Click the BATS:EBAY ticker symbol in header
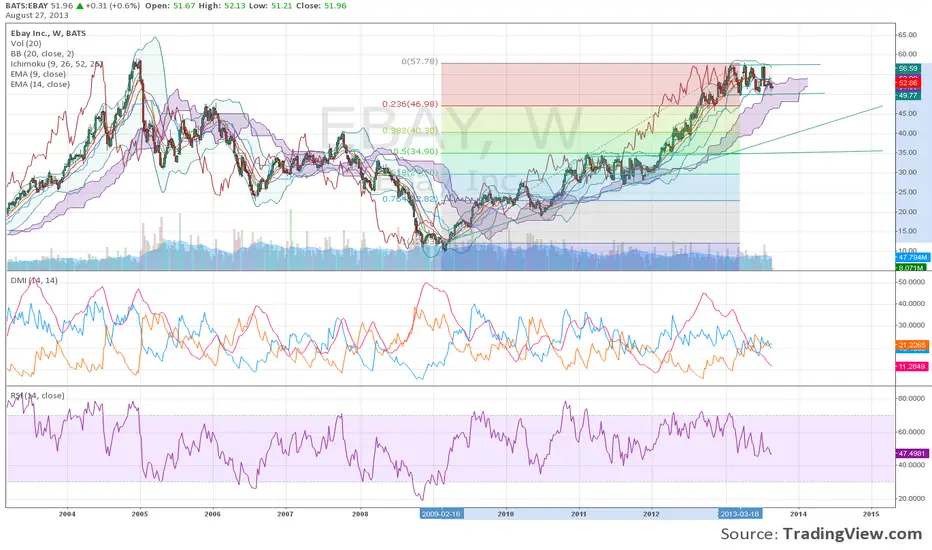 [x=27, y=5]
